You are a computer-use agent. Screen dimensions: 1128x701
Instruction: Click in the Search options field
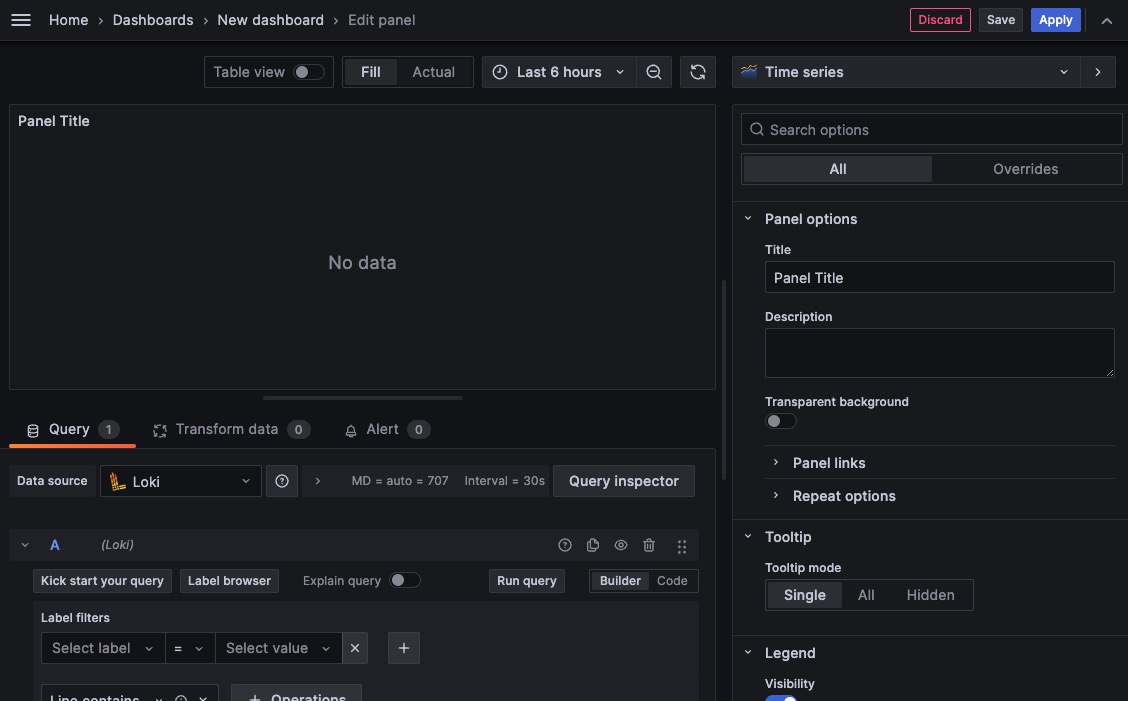click(940, 130)
